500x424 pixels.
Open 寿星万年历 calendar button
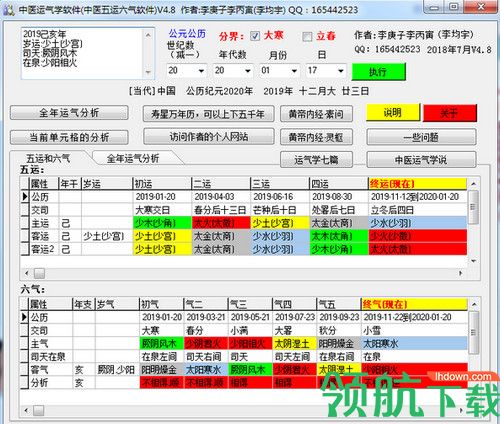pos(208,114)
